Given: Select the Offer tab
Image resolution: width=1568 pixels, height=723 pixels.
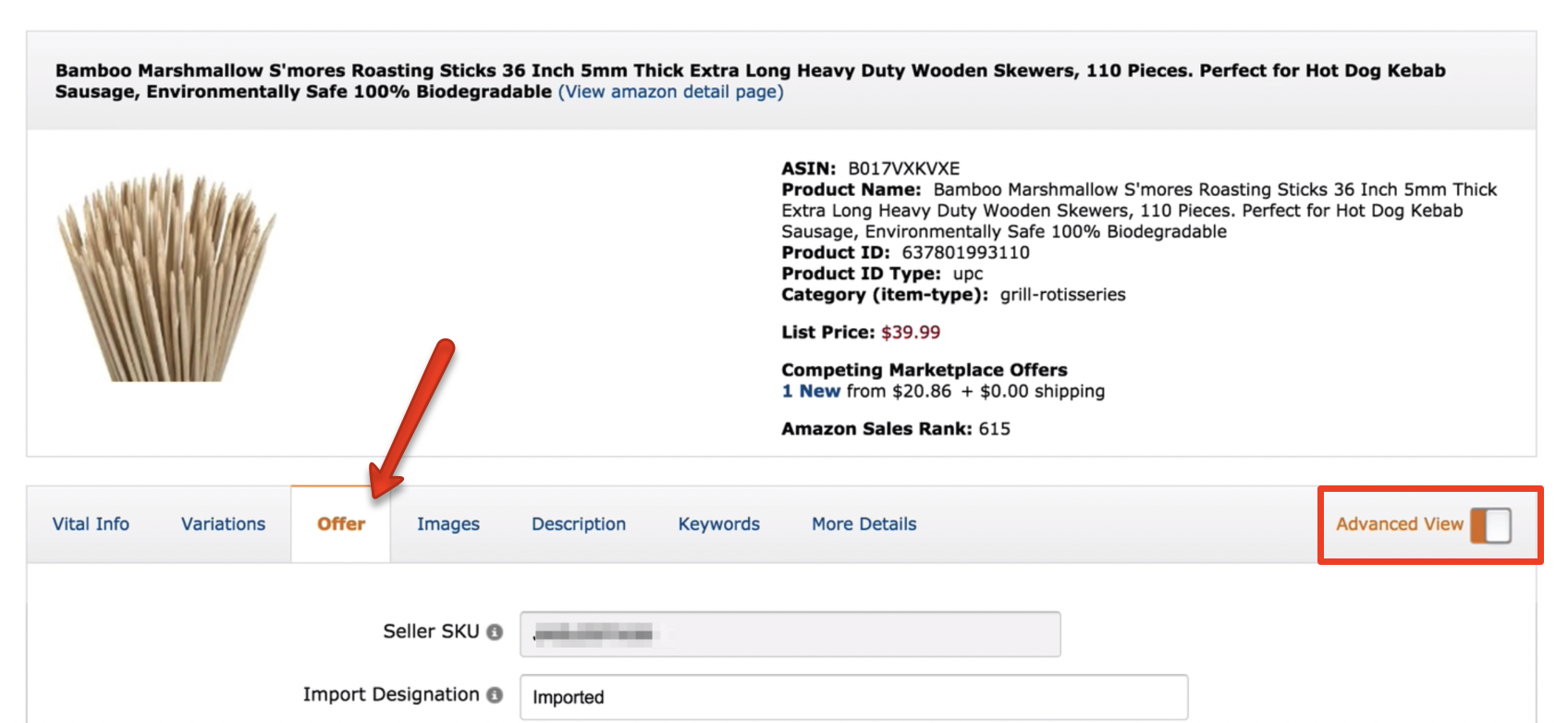Looking at the screenshot, I should tap(341, 524).
